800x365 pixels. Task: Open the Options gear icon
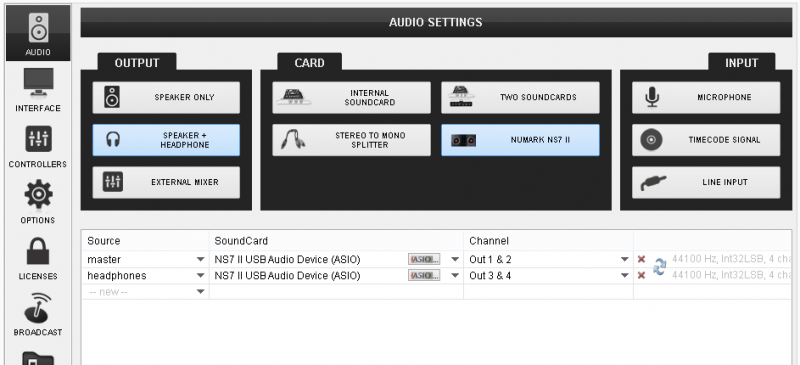pos(38,194)
